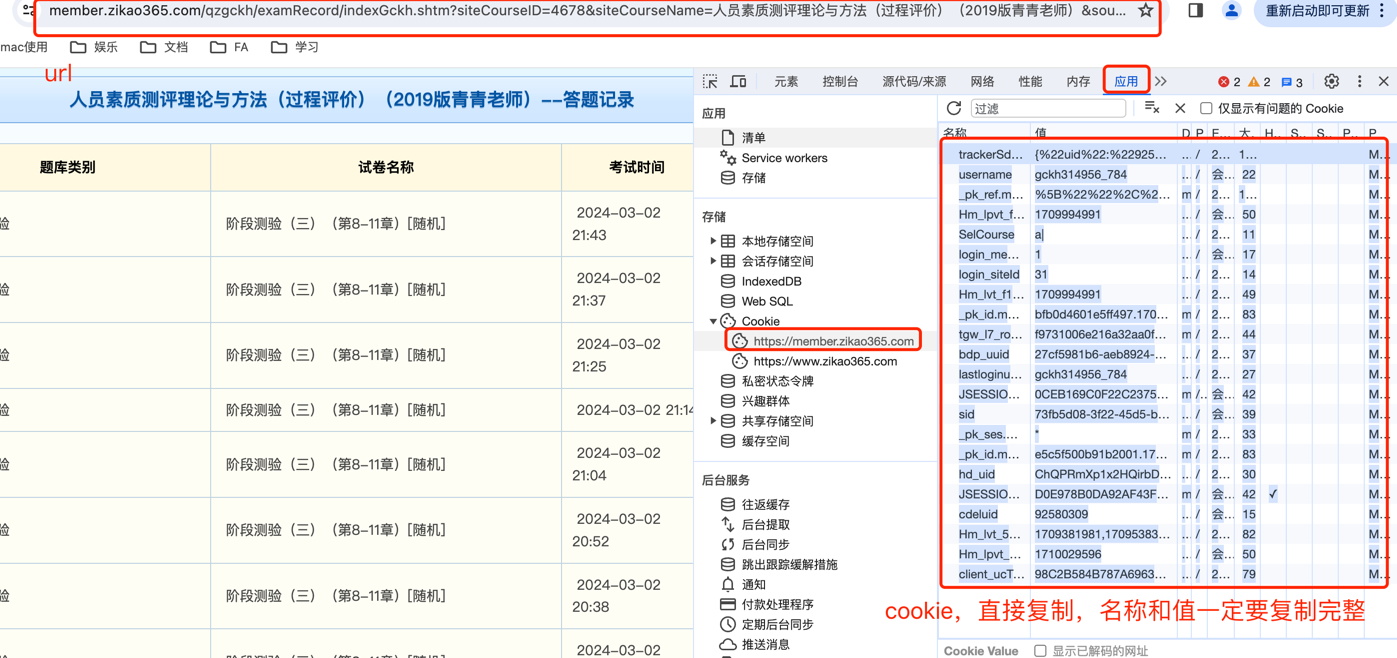Click the bookmark star icon in address bar
Screen dimensions: 1397x658
click(1146, 11)
